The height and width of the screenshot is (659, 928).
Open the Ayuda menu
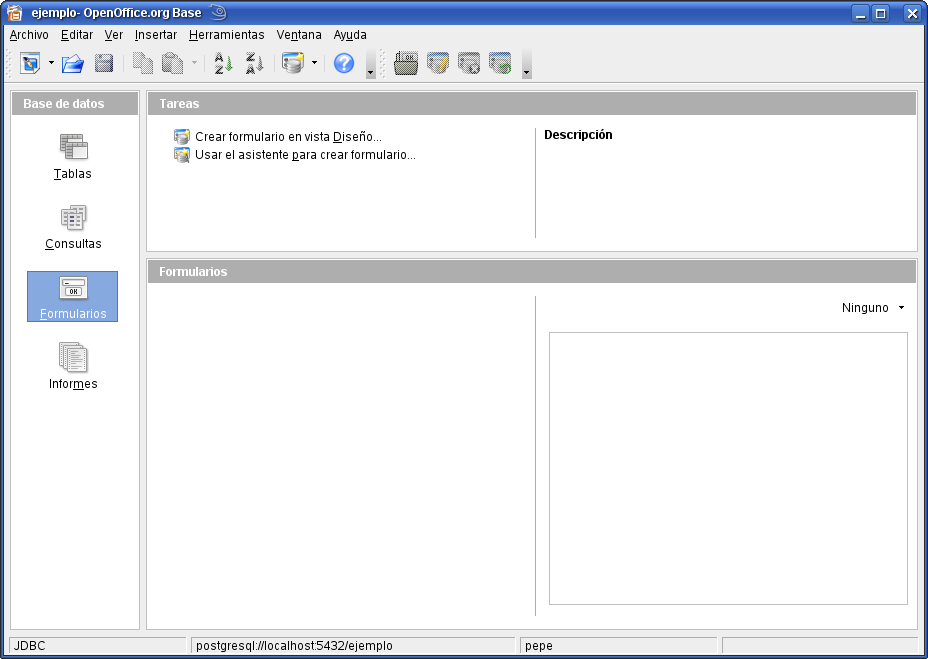[350, 35]
